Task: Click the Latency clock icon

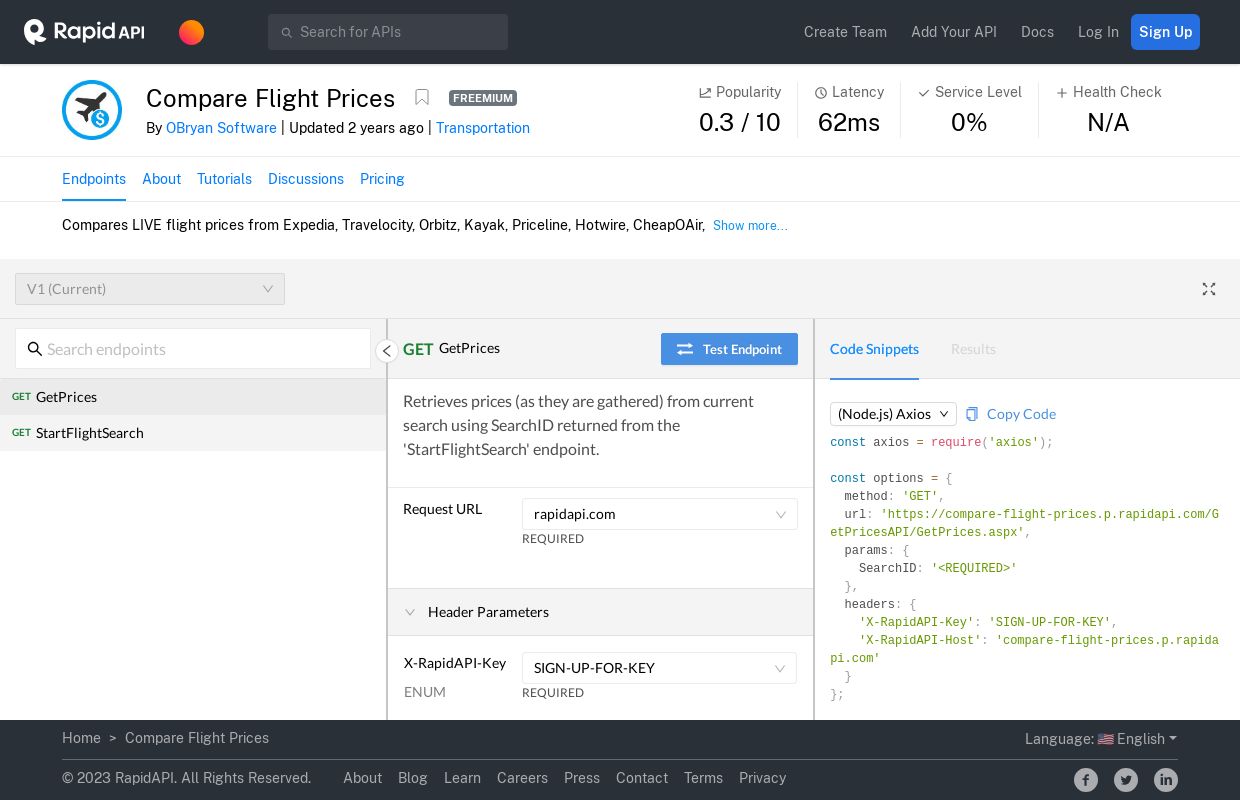Action: [821, 93]
